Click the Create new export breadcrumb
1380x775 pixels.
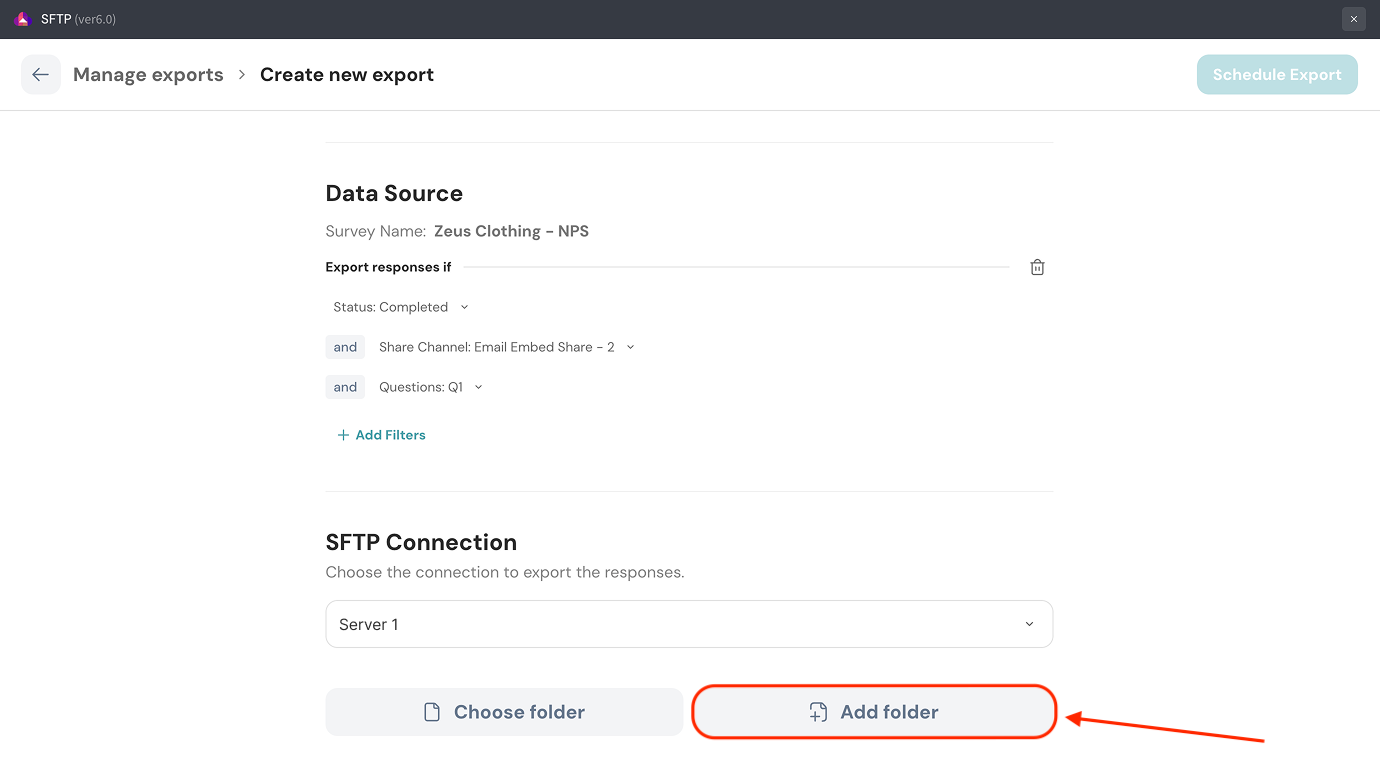(346, 75)
